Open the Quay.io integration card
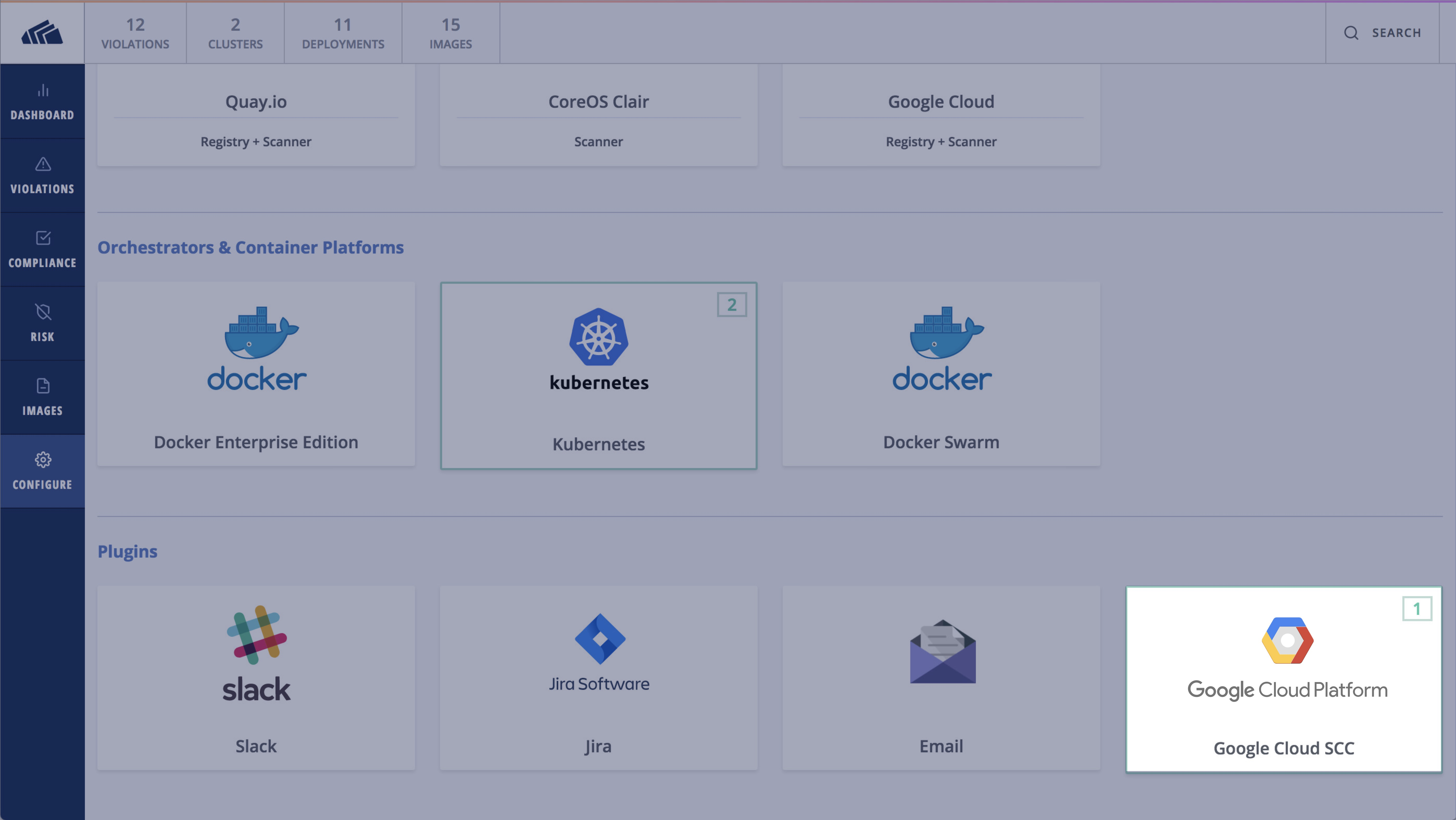The image size is (1456, 820). coord(256,115)
